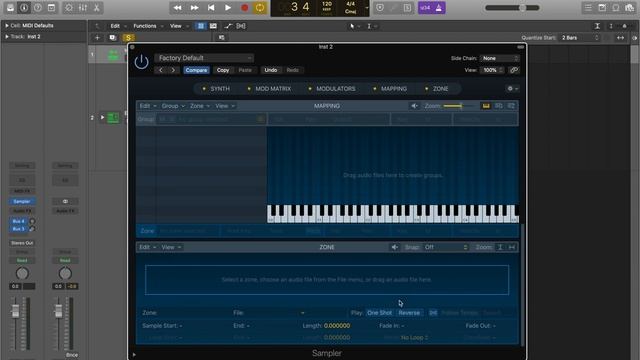640x360 pixels.
Task: Open the Snap Off dropdown
Action: (446, 247)
